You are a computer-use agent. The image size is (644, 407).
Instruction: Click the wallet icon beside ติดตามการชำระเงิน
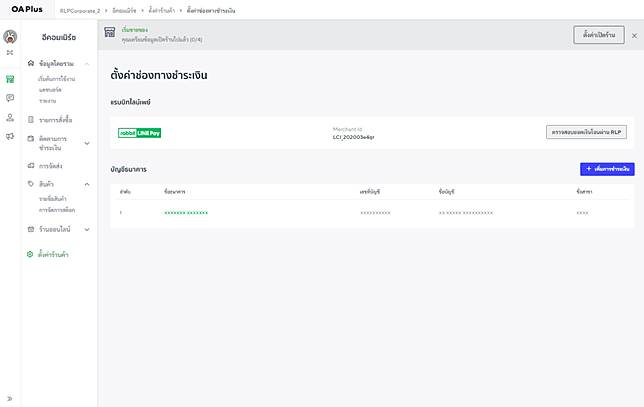(x=31, y=138)
